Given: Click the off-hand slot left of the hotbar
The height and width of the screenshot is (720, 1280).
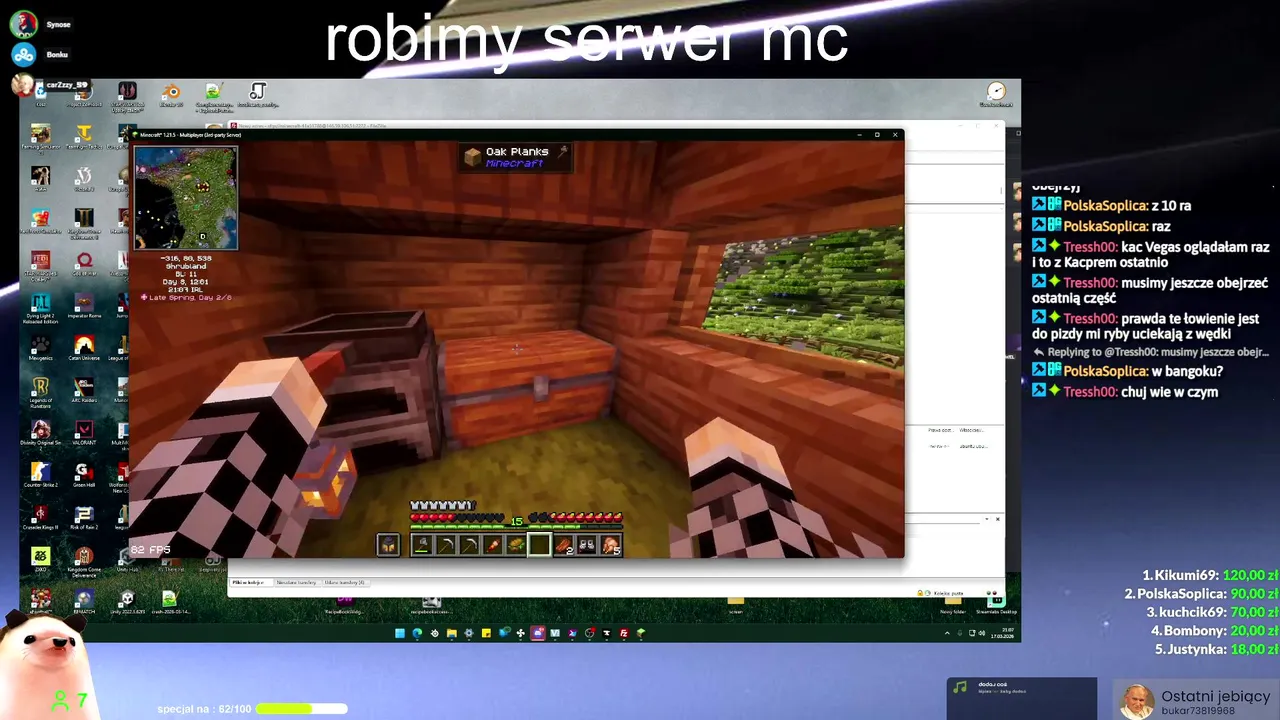Looking at the screenshot, I should tap(388, 545).
